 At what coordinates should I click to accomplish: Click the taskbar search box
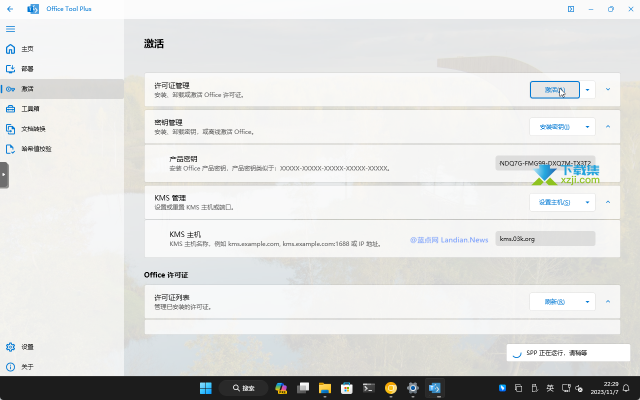point(243,388)
